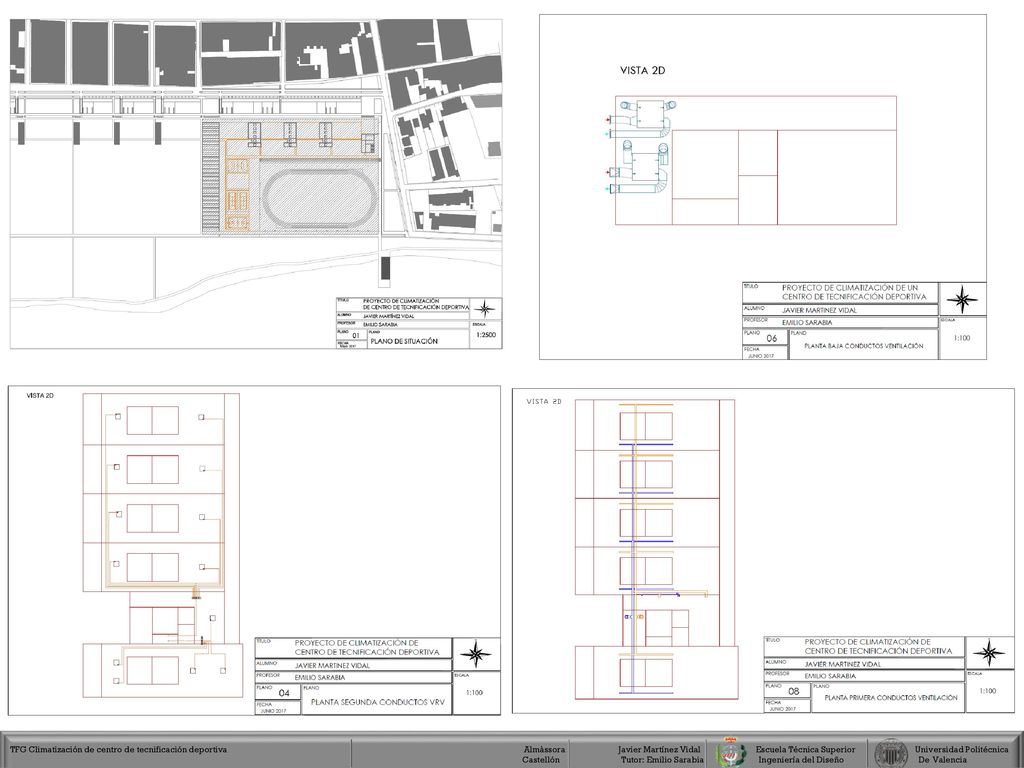Click the Escuela Técnica Superior logo in footer
The width and height of the screenshot is (1024, 768).
point(730,753)
